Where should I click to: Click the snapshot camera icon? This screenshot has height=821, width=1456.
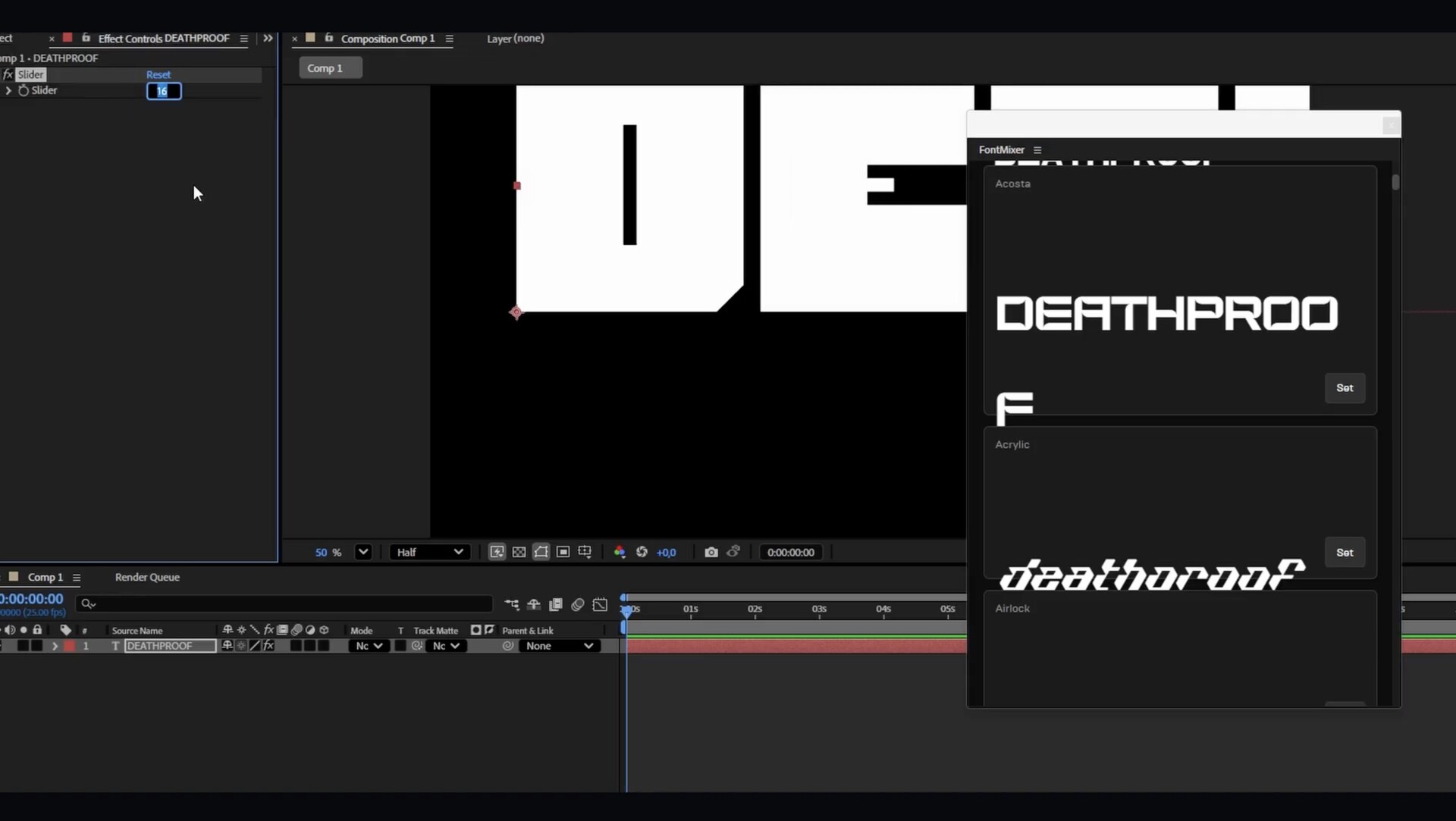click(x=711, y=552)
